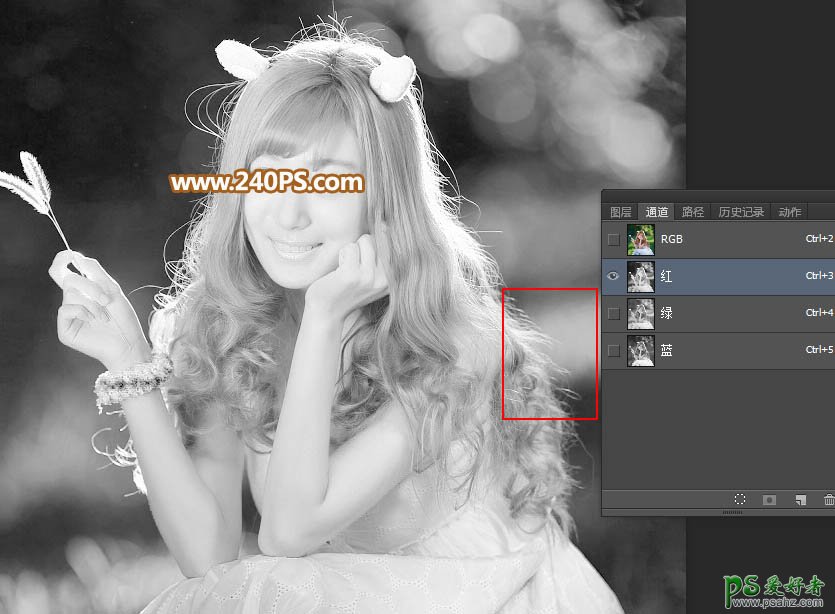Screen dimensions: 835x614
Task: Show the RGB composite channel visibility
Action: [x=613, y=240]
